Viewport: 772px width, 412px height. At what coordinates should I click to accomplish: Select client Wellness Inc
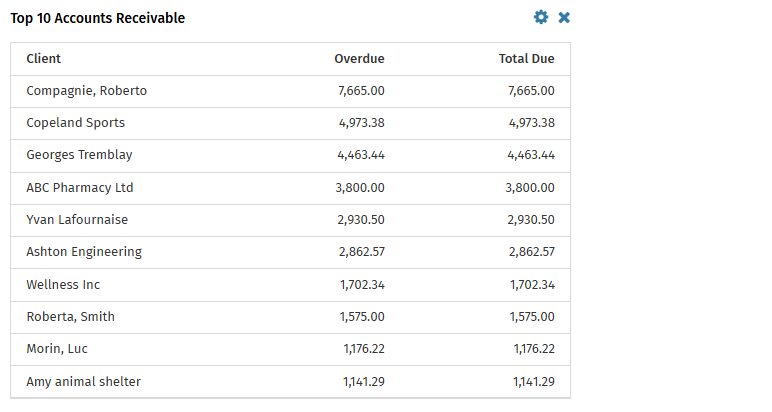coord(63,285)
